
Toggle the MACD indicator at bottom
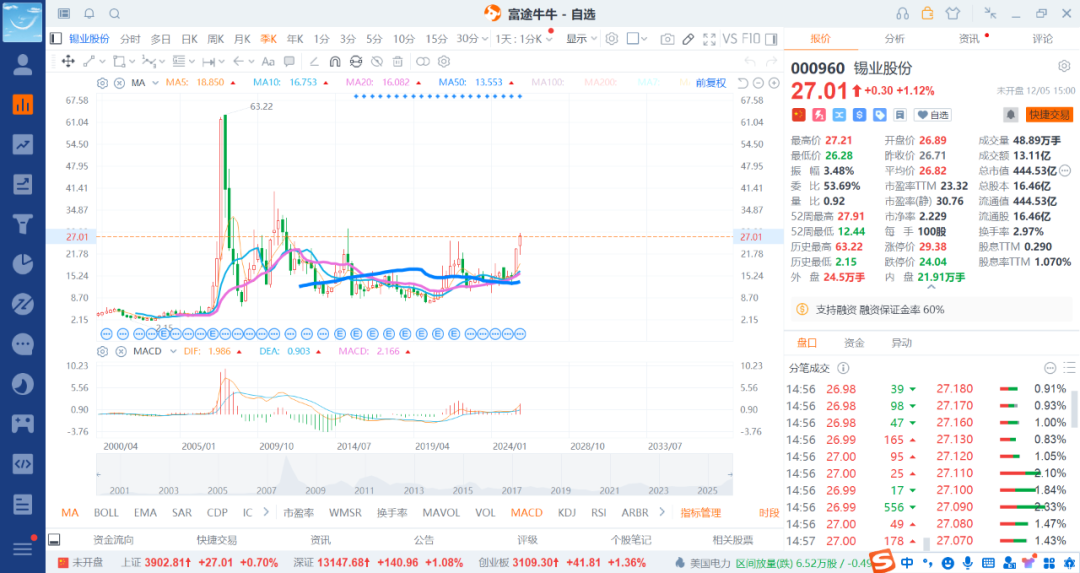[526, 513]
